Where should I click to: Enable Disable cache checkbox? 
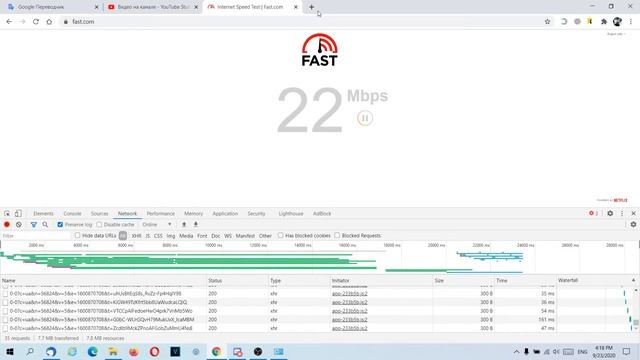[99, 224]
